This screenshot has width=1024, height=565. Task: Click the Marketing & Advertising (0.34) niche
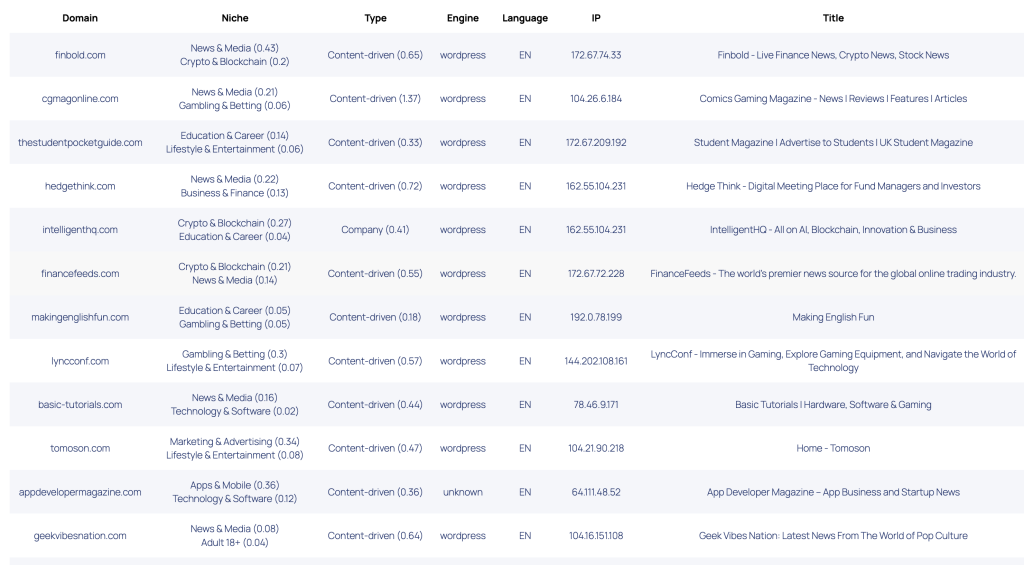[234, 442]
